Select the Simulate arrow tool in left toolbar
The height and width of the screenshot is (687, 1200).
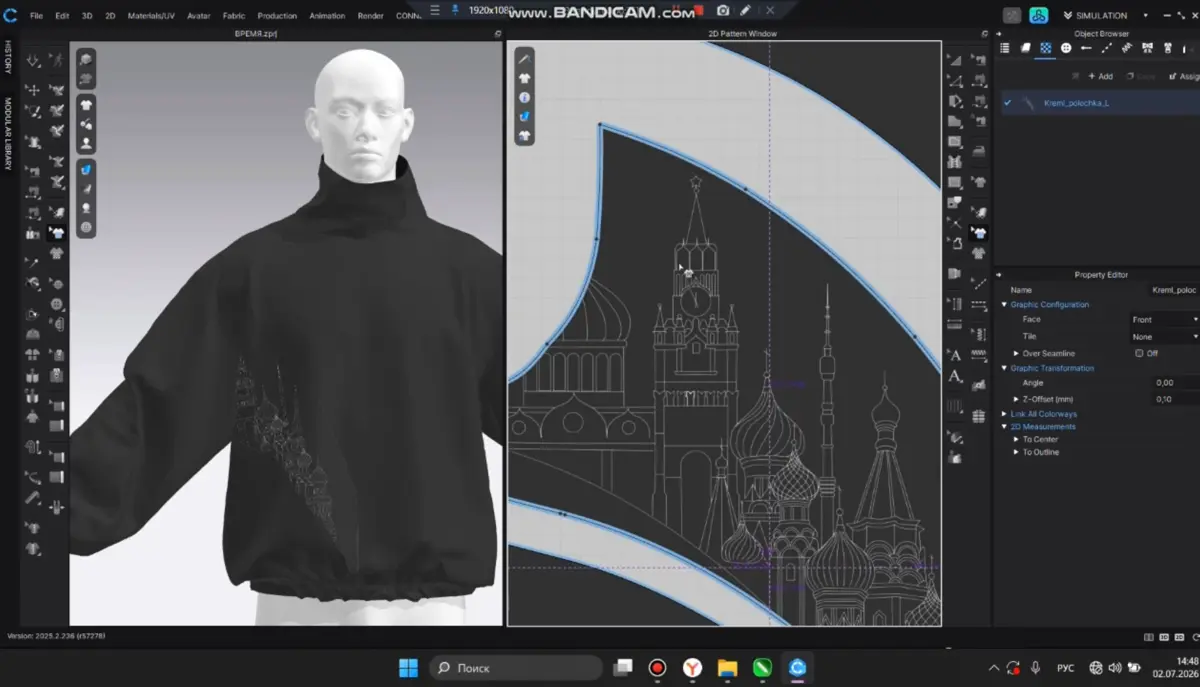click(x=33, y=61)
